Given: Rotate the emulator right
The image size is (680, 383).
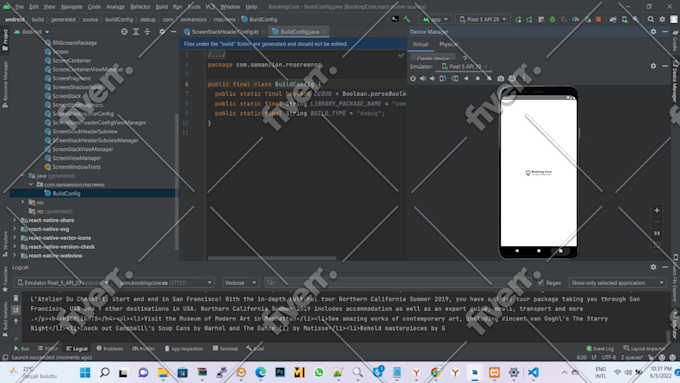Looking at the screenshot, I should [454, 79].
